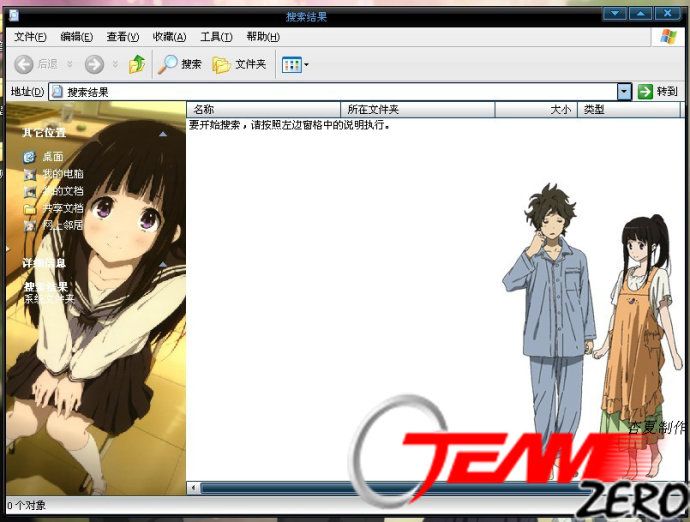The width and height of the screenshot is (690, 522).
Task: Expand the address bar dropdown arrow
Action: [624, 91]
